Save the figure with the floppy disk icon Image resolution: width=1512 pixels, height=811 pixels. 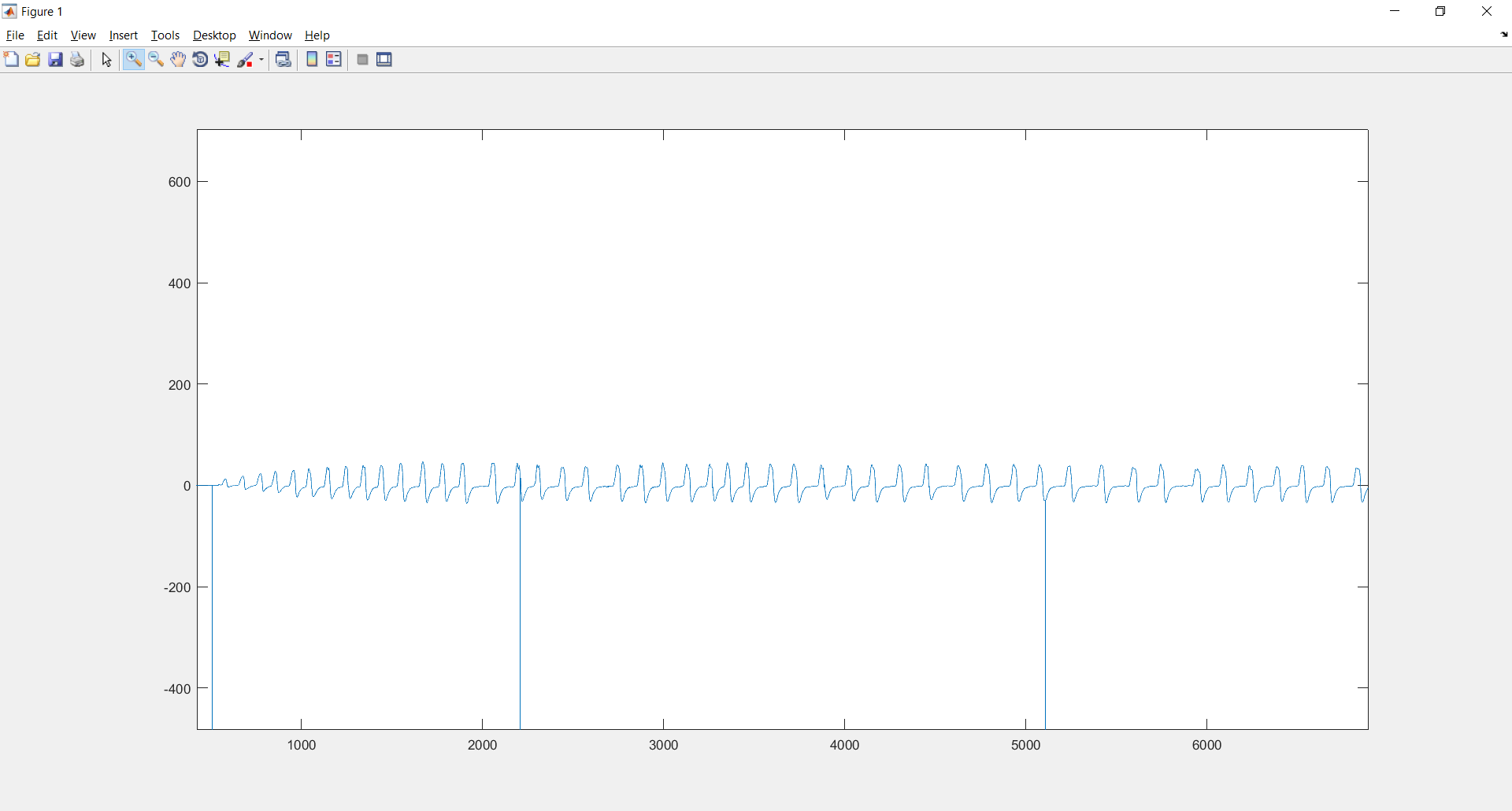(55, 60)
